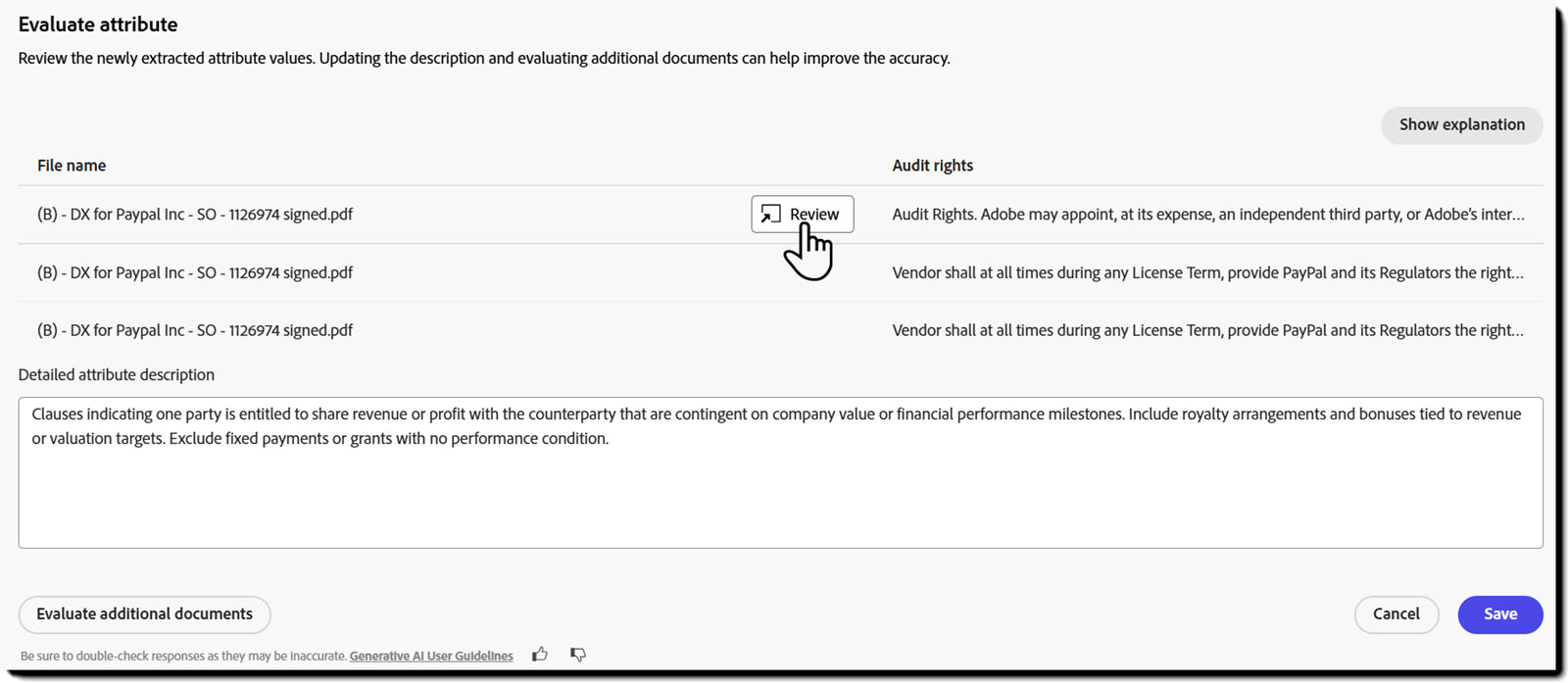This screenshot has height=683, width=1568.
Task: Click the second DX for Paypal Inc filename
Action: (194, 272)
